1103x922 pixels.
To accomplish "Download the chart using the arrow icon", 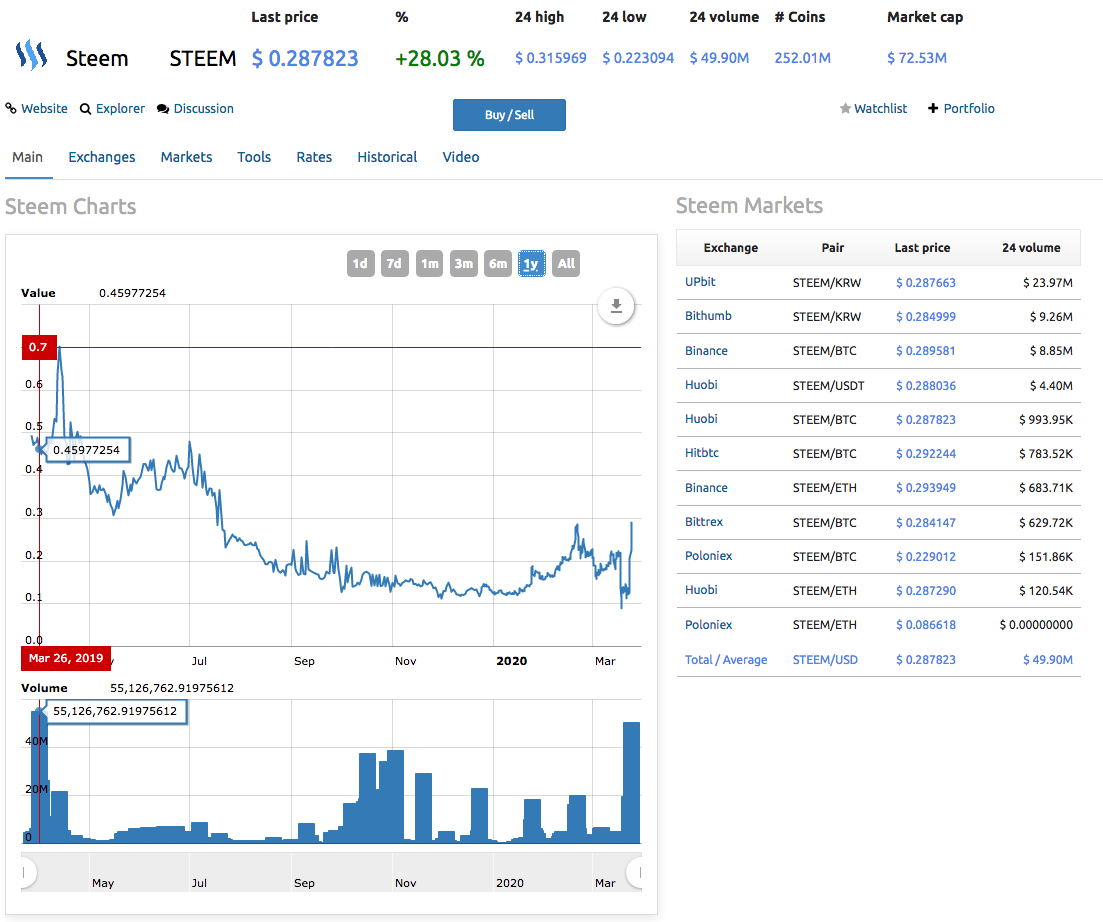I will point(616,306).
